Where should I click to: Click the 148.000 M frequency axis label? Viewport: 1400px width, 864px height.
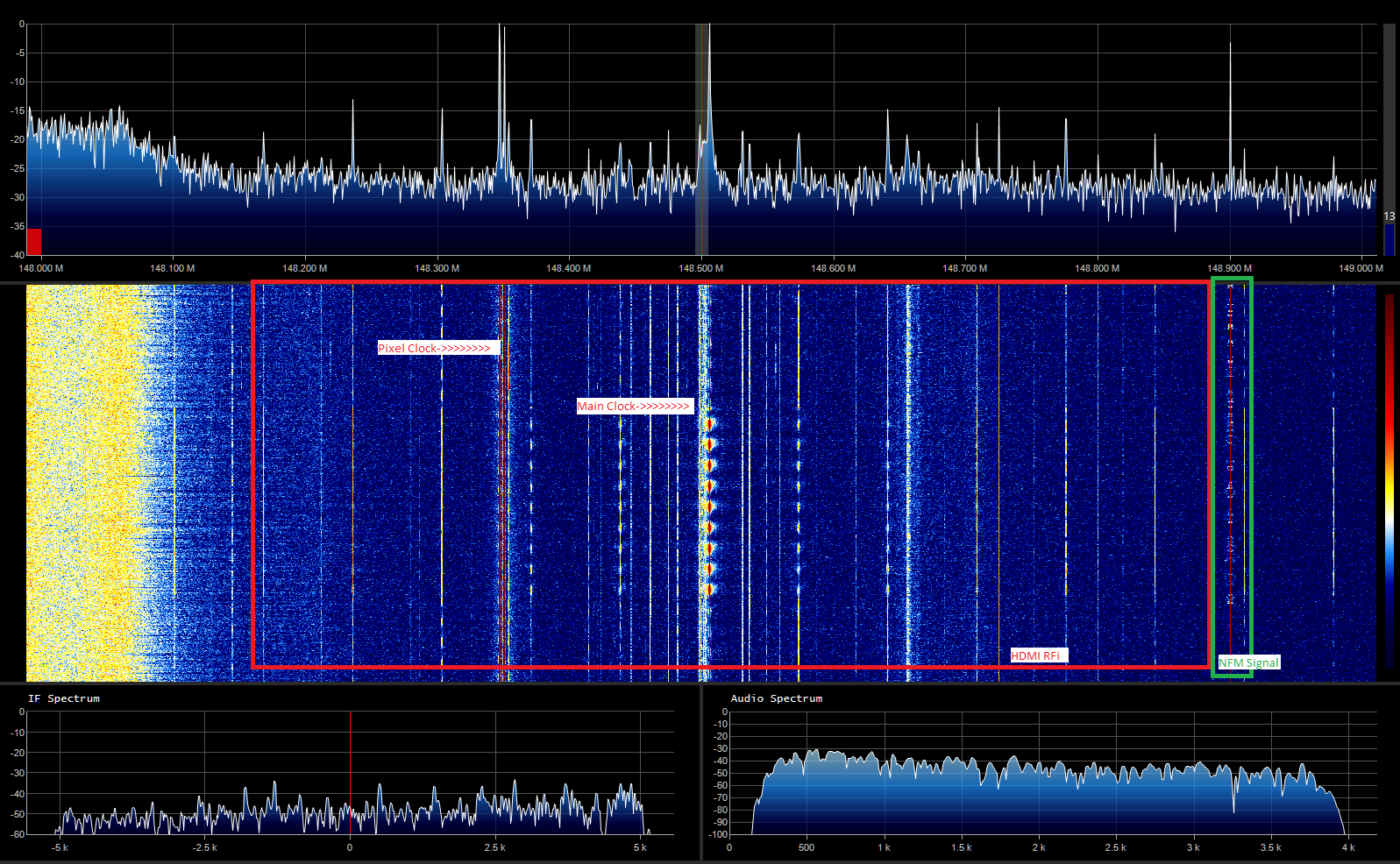(x=41, y=268)
